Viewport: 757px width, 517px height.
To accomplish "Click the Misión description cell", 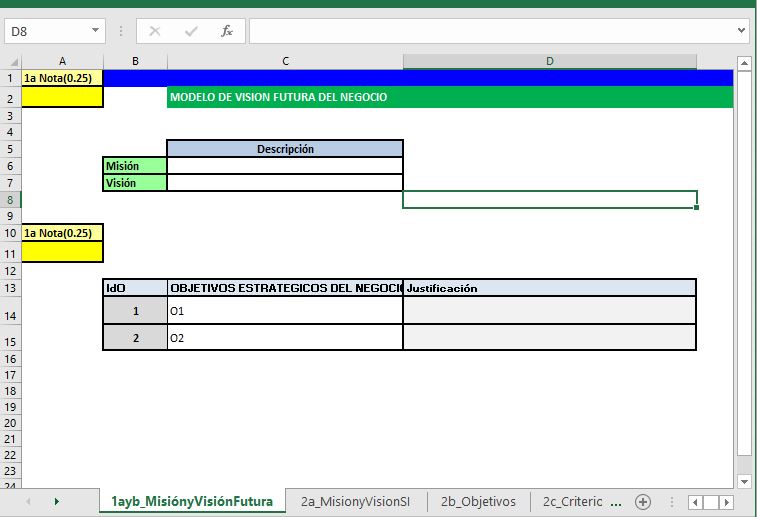I will pos(285,166).
